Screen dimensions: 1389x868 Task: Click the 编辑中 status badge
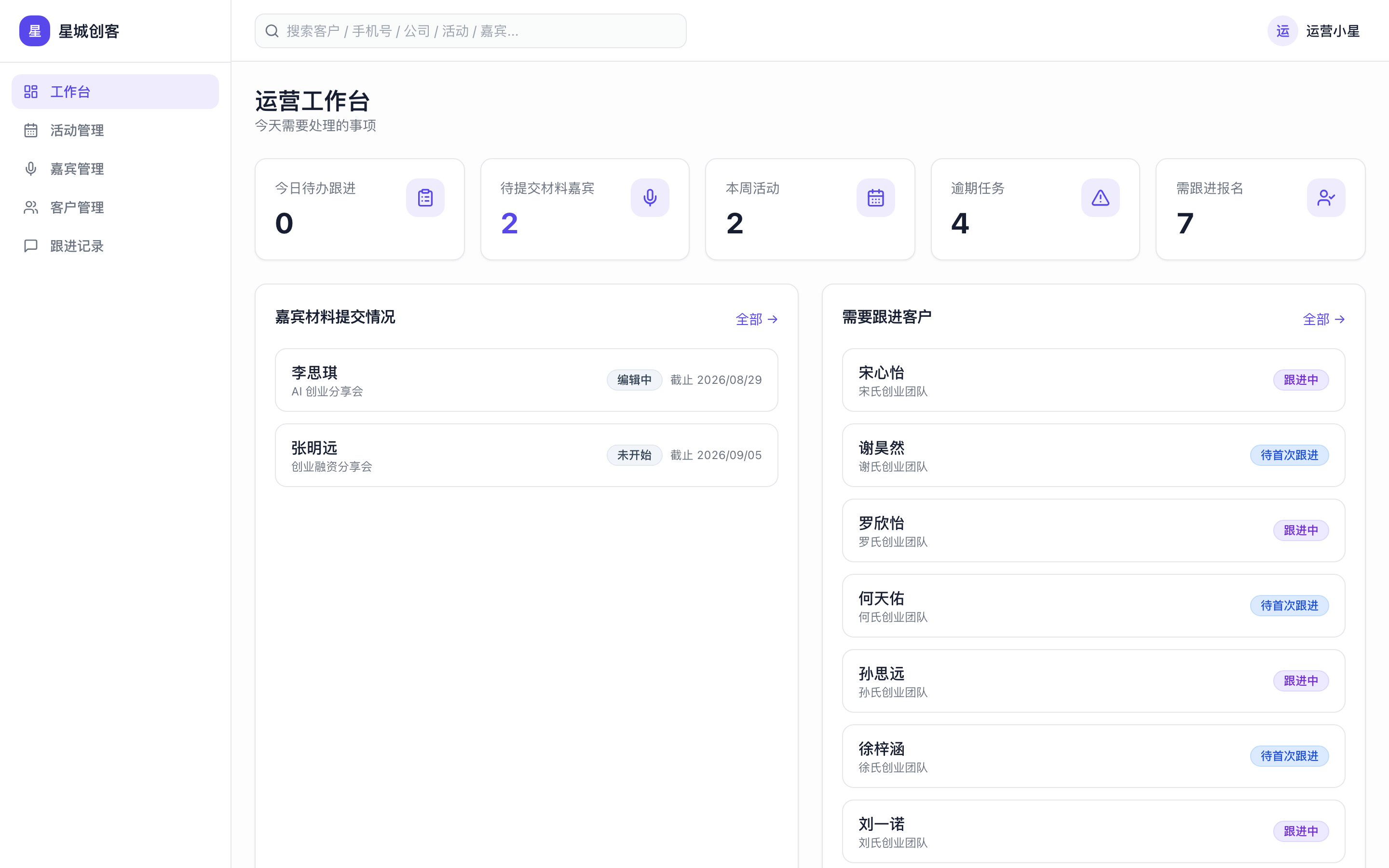tap(634, 380)
